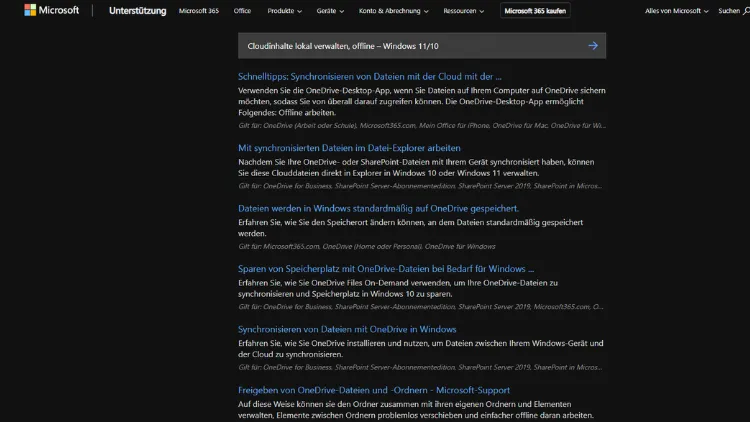Submit search with the arrow icon
The height and width of the screenshot is (422, 750).
coord(593,46)
